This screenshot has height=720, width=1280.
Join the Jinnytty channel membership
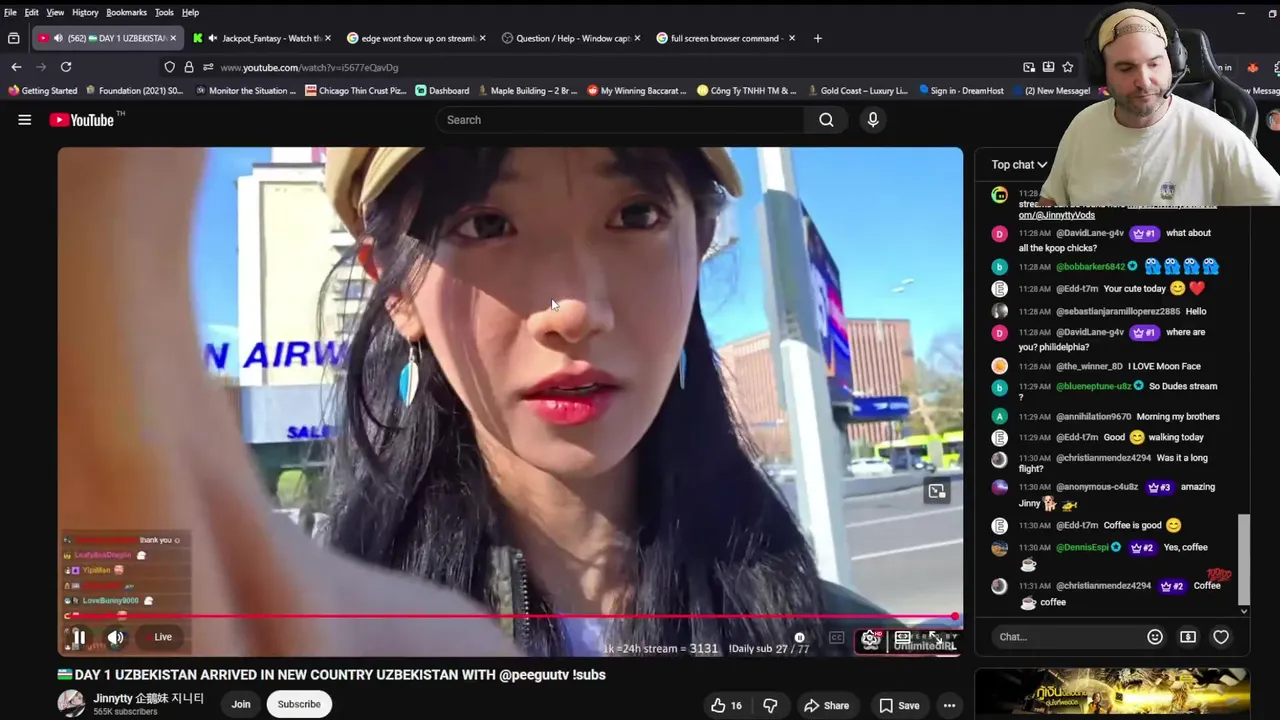(241, 704)
